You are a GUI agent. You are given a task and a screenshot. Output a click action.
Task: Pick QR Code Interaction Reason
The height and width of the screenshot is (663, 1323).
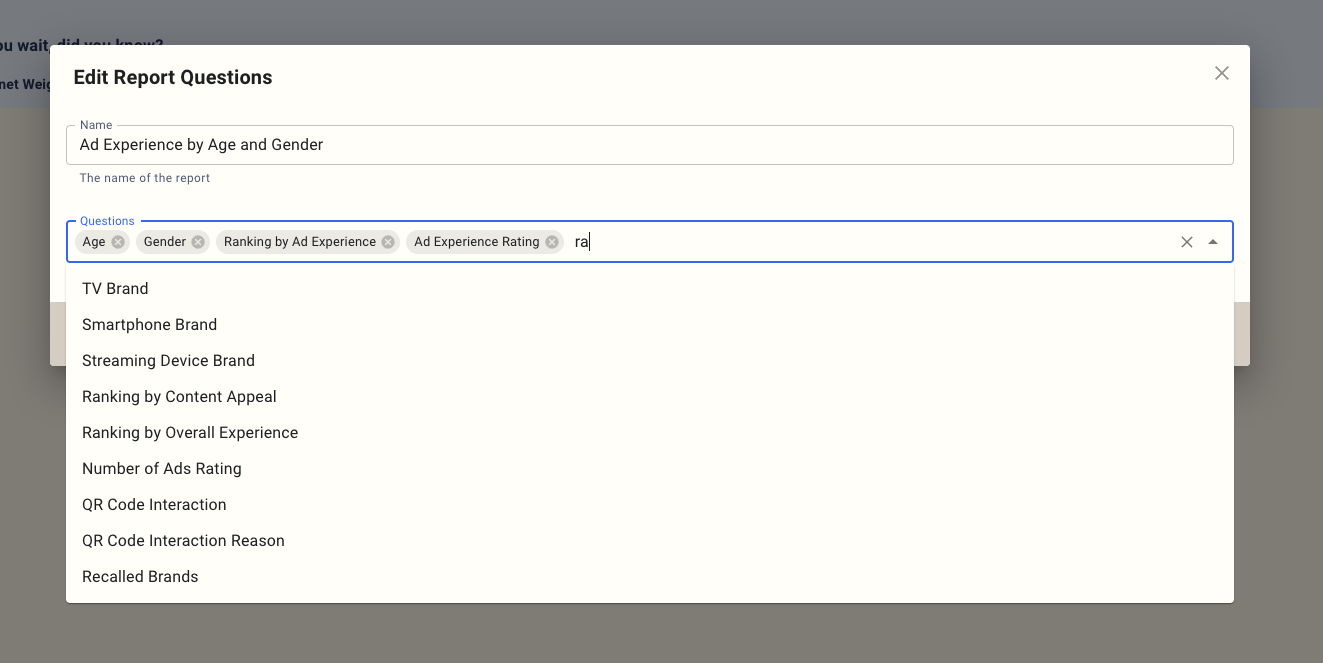point(183,541)
